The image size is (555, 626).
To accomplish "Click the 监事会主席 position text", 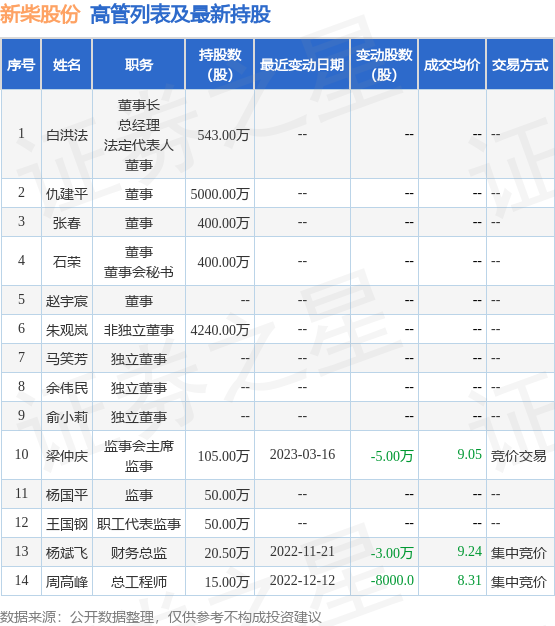I will (139, 446).
